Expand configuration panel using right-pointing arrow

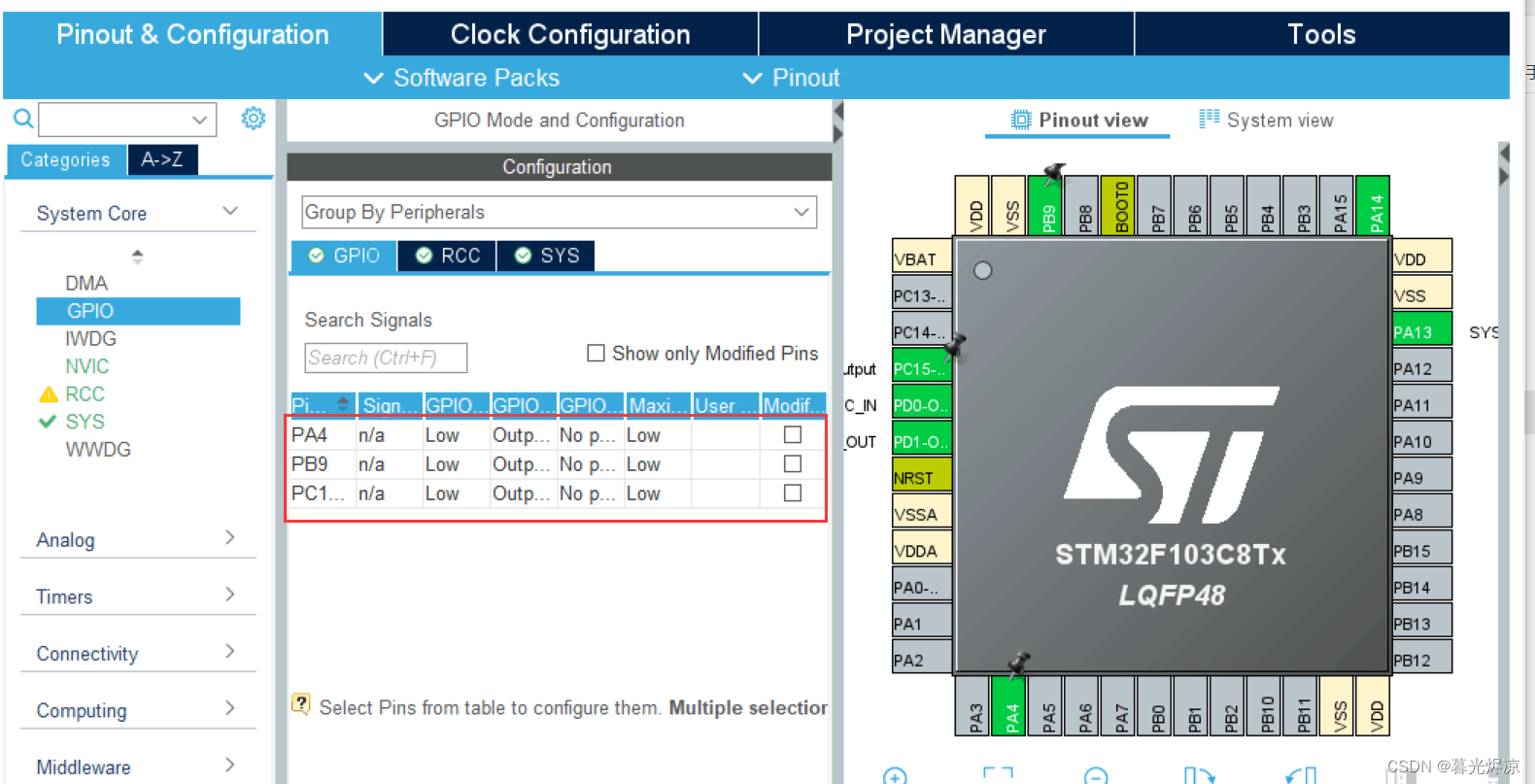tap(838, 134)
